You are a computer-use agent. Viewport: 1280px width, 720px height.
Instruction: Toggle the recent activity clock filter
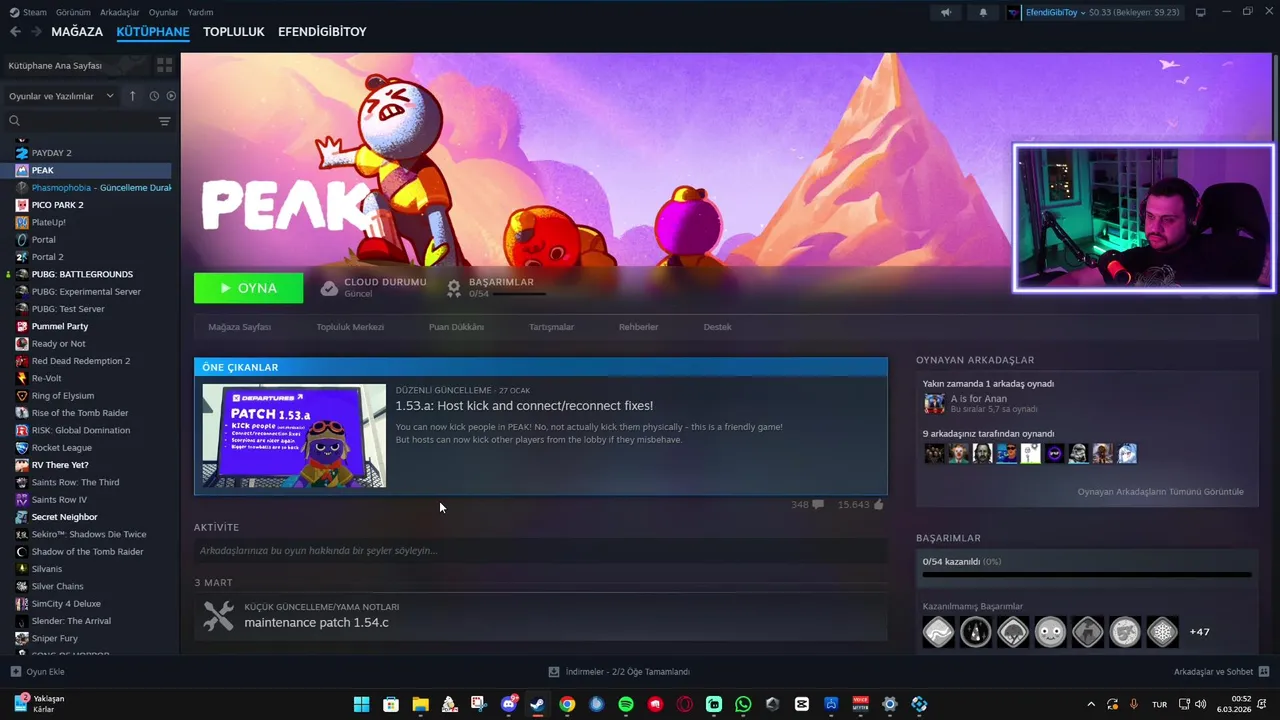pos(154,96)
